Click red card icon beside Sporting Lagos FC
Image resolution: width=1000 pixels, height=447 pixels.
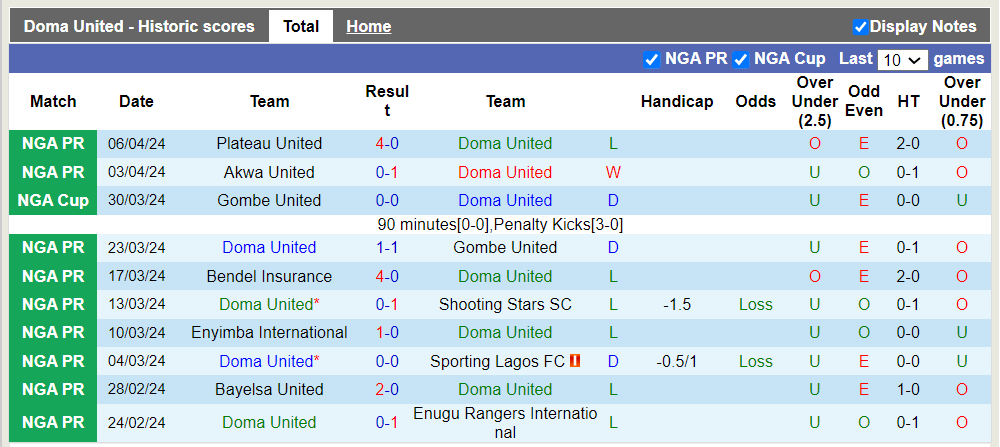tap(575, 361)
